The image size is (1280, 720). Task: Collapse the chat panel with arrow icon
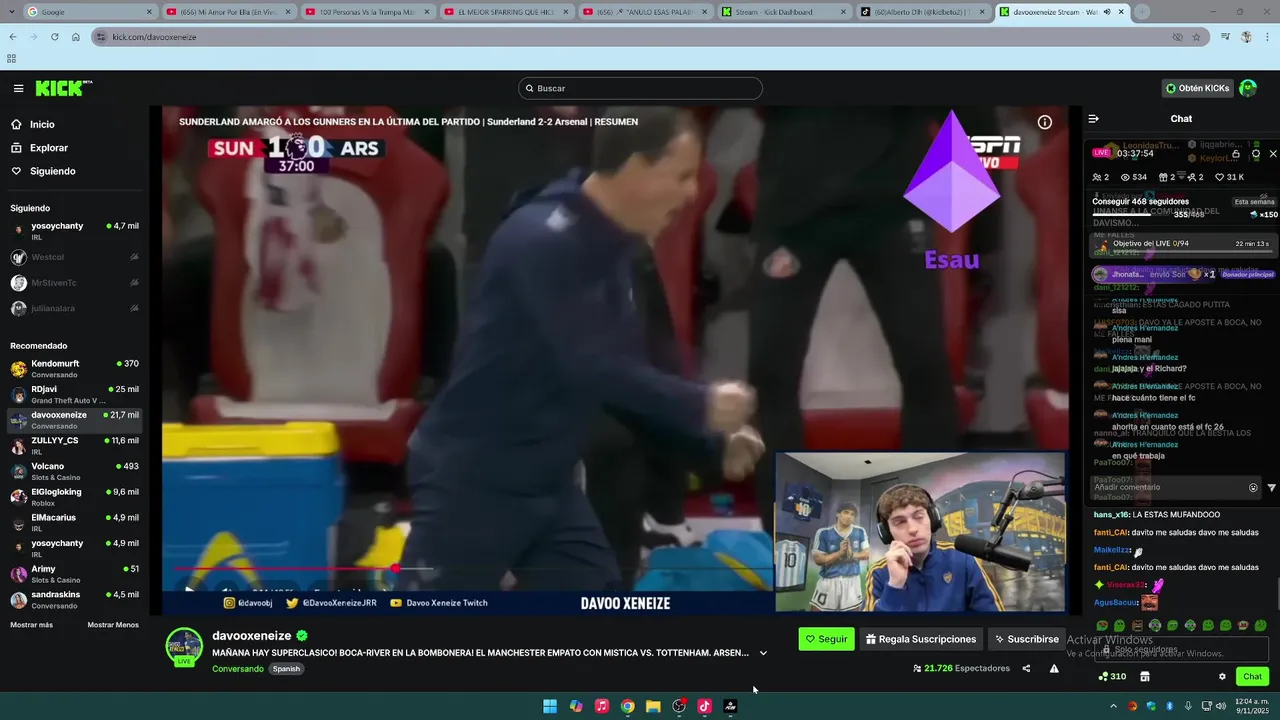point(1094,119)
